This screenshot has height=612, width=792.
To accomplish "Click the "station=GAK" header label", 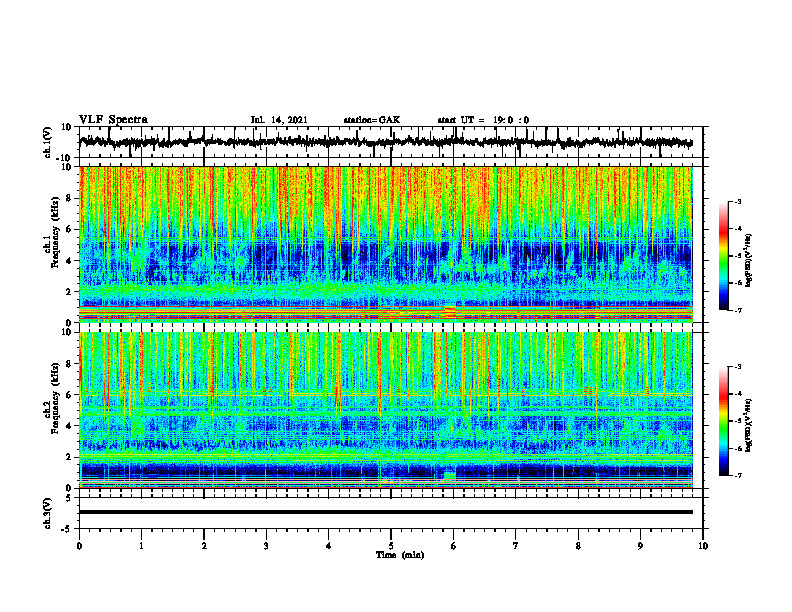I will pyautogui.click(x=372, y=120).
